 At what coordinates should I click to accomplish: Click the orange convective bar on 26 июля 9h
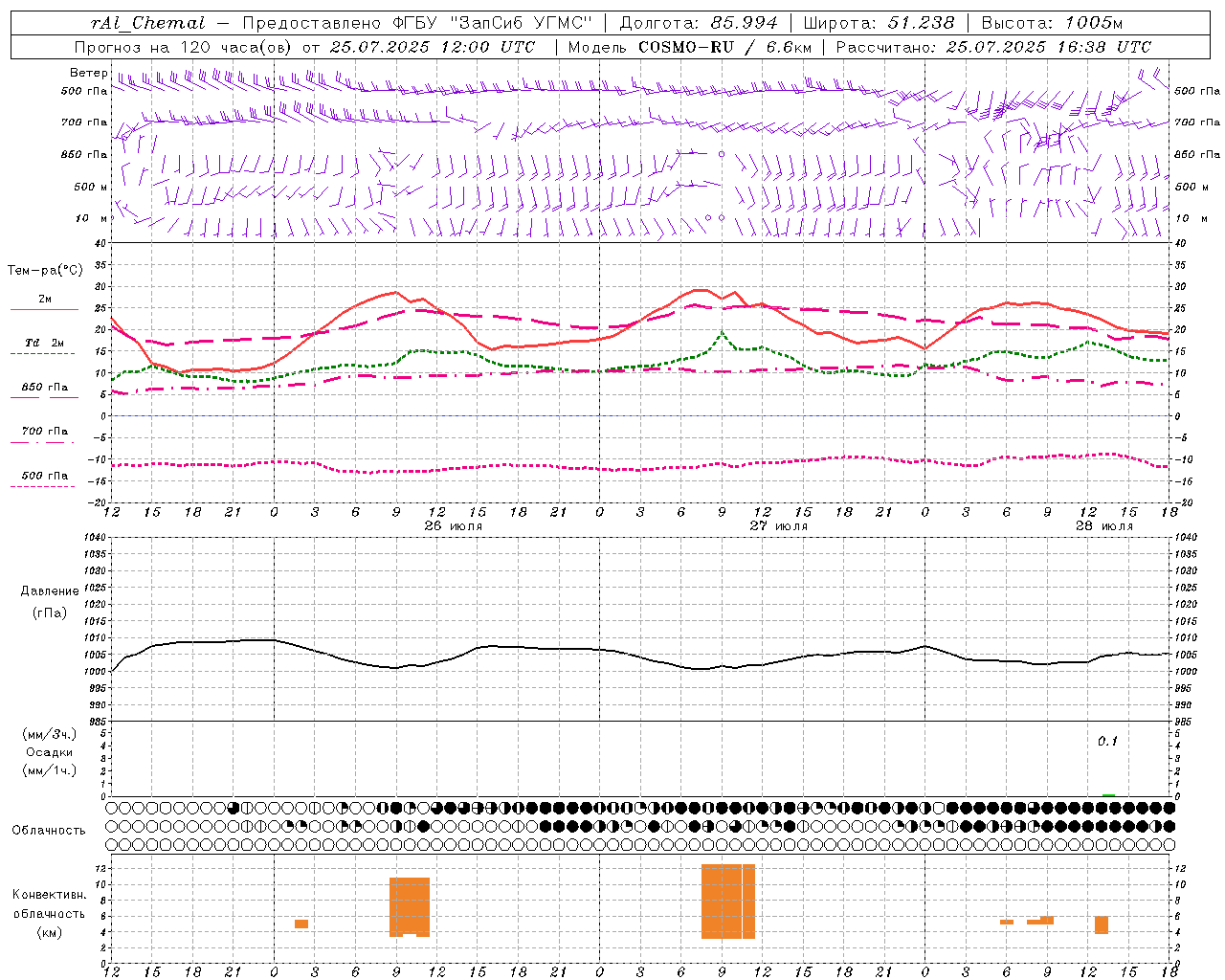pos(410,906)
